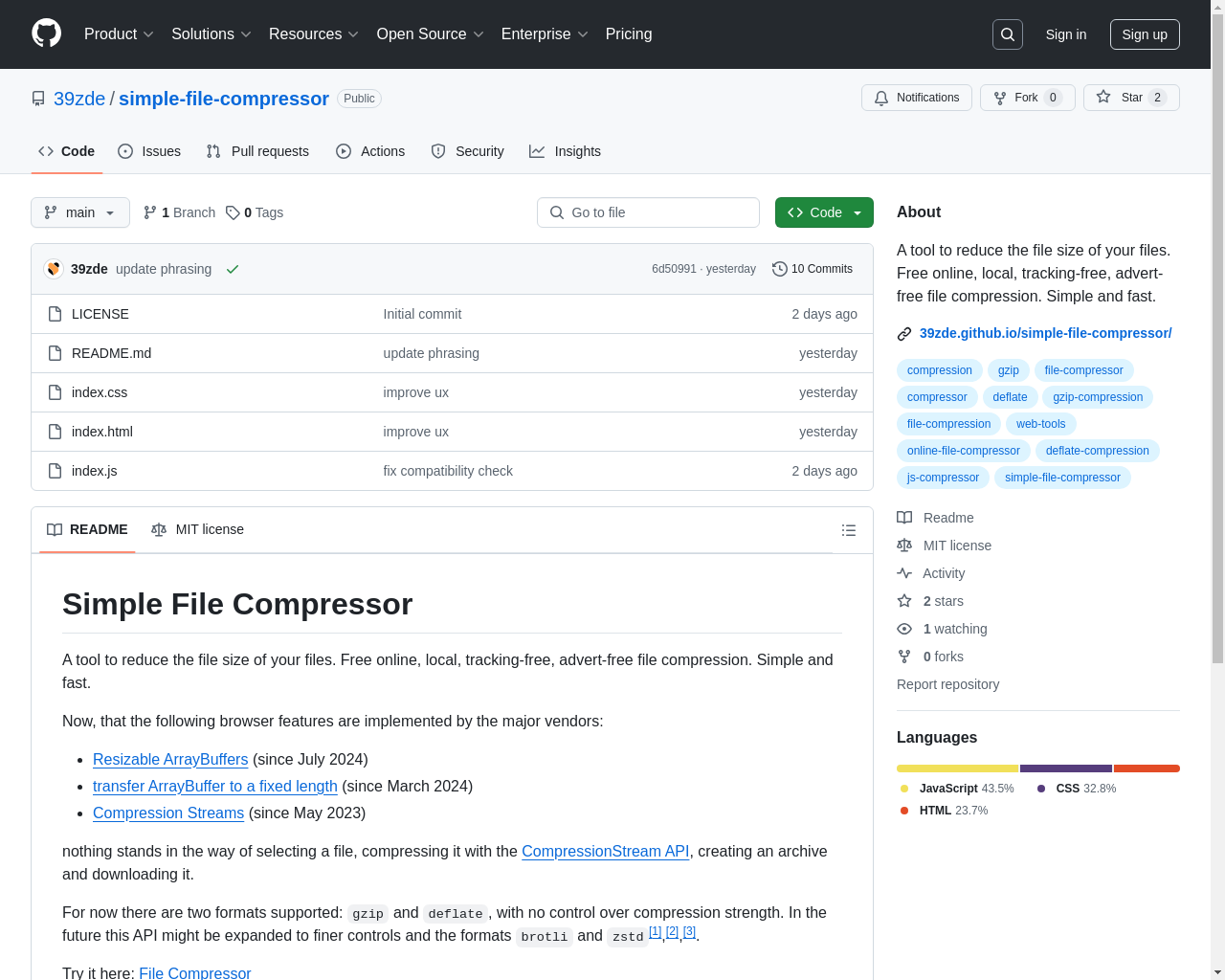The width and height of the screenshot is (1225, 980).
Task: Click the tag icon beside 0 Tags
Action: tap(233, 212)
